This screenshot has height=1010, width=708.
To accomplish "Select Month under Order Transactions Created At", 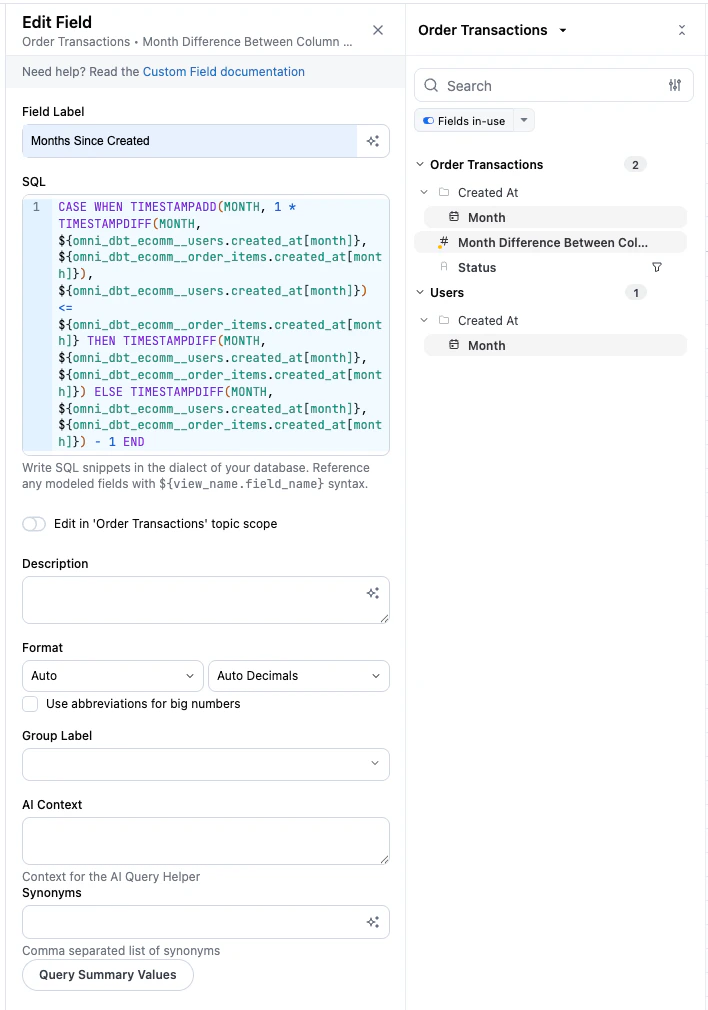I will (555, 217).
